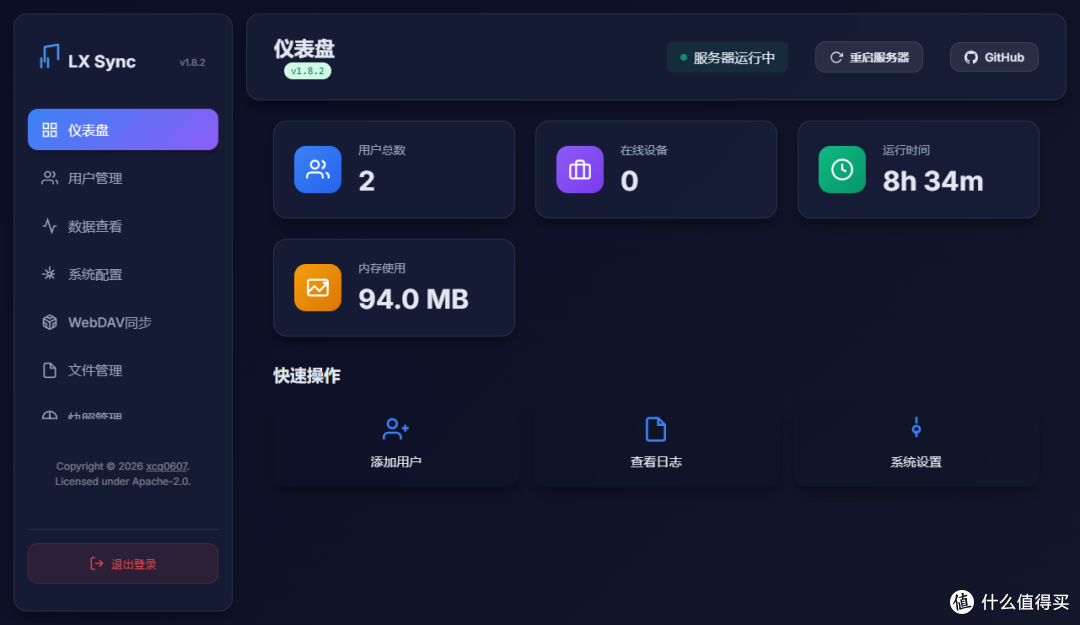Click the GitHub octocat icon
Viewport: 1080px width, 625px height.
pyautogui.click(x=970, y=57)
